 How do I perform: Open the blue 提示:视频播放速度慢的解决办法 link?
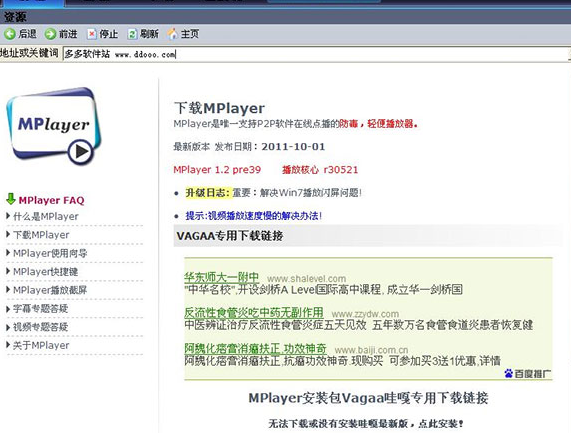[x=254, y=216]
